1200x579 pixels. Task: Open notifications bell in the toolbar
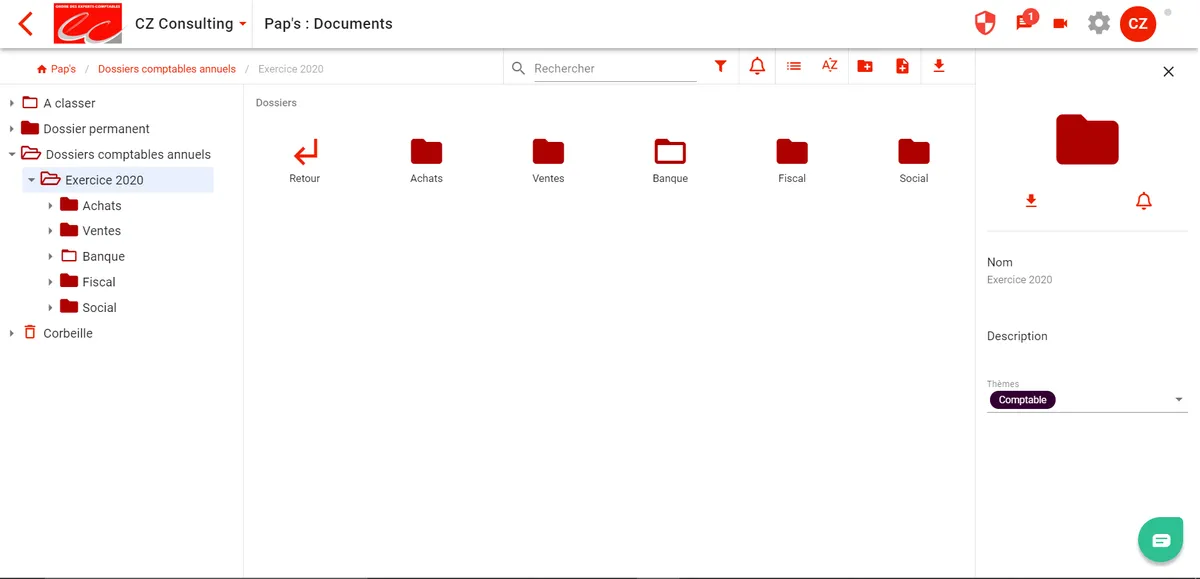point(757,67)
